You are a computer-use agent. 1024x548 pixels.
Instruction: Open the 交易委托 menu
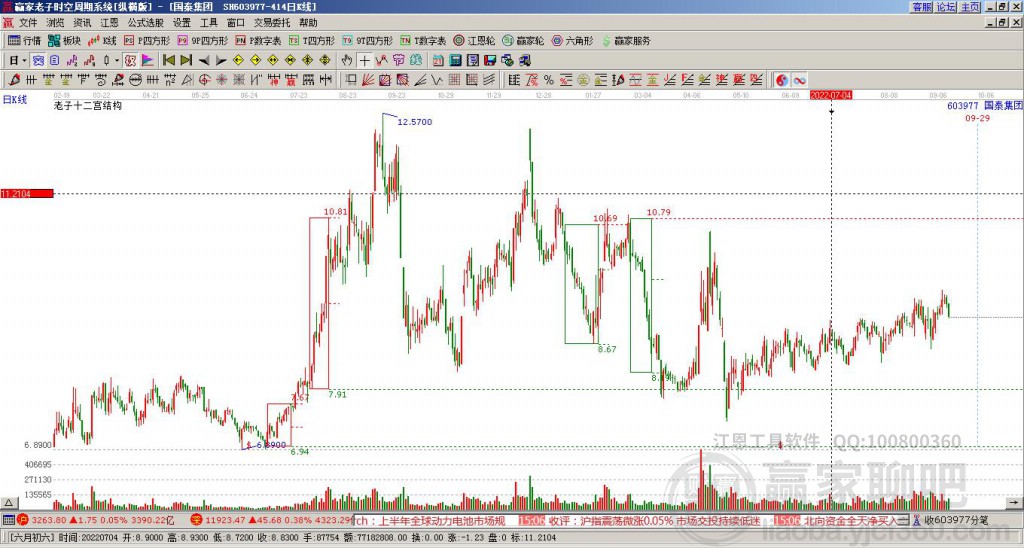(272, 23)
